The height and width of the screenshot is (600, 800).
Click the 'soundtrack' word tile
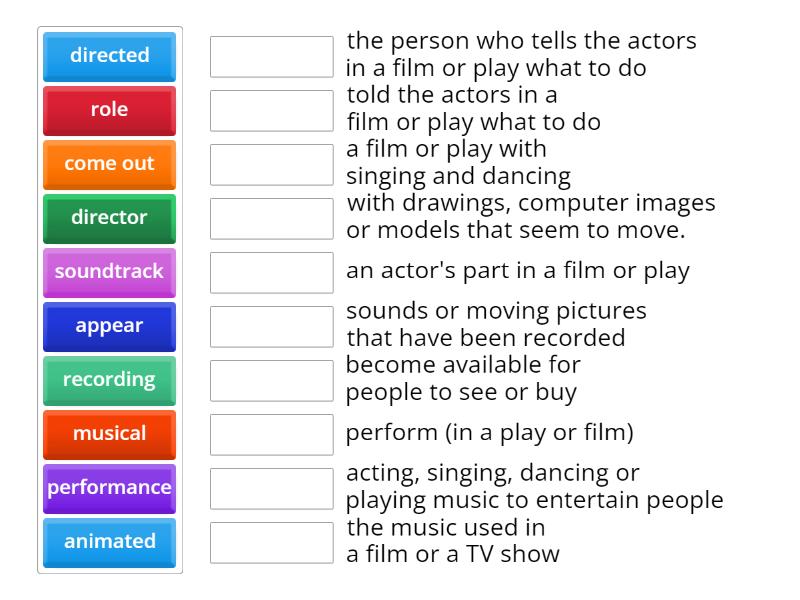pos(109,272)
